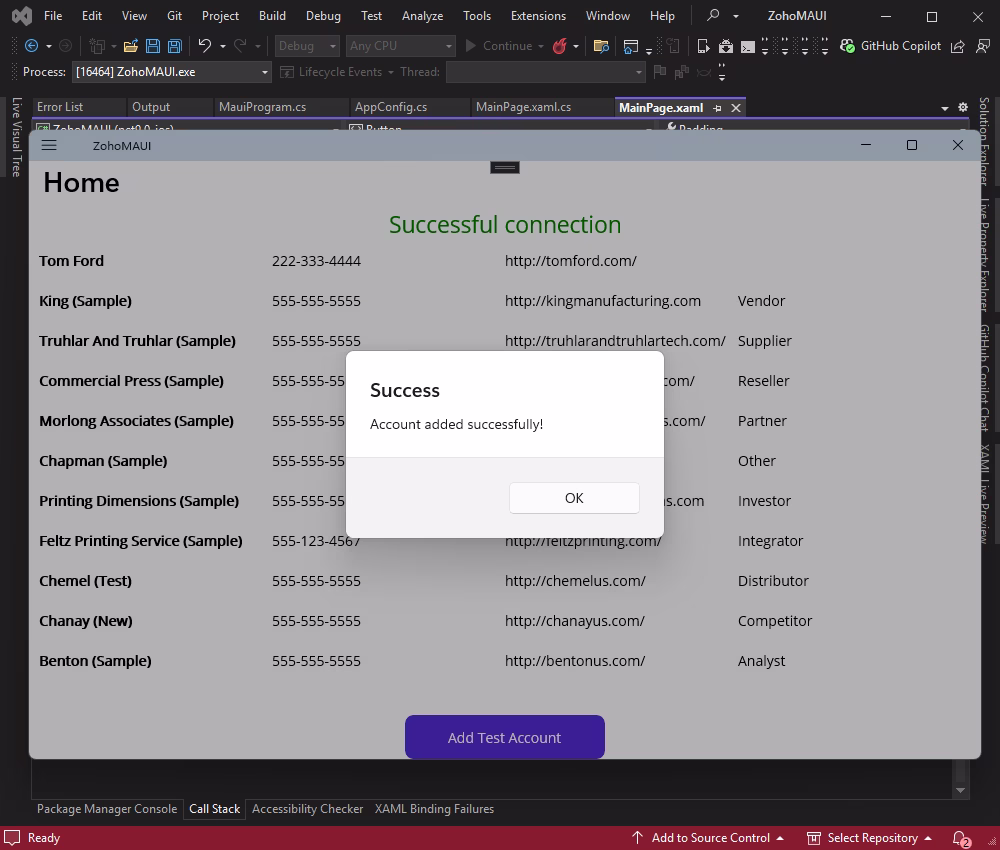The height and width of the screenshot is (850, 1000).
Task: Open the Git menu
Action: pyautogui.click(x=174, y=16)
